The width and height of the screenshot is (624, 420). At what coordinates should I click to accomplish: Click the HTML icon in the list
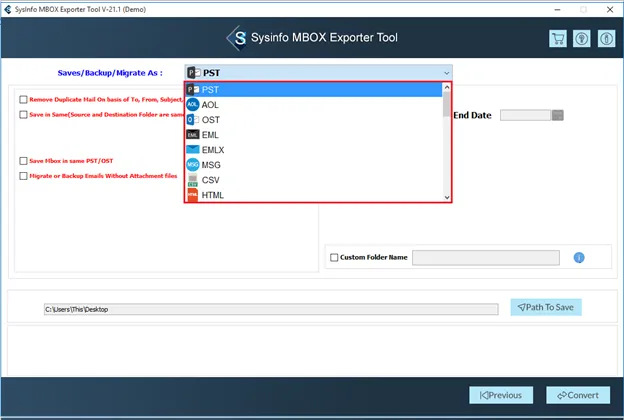193,195
